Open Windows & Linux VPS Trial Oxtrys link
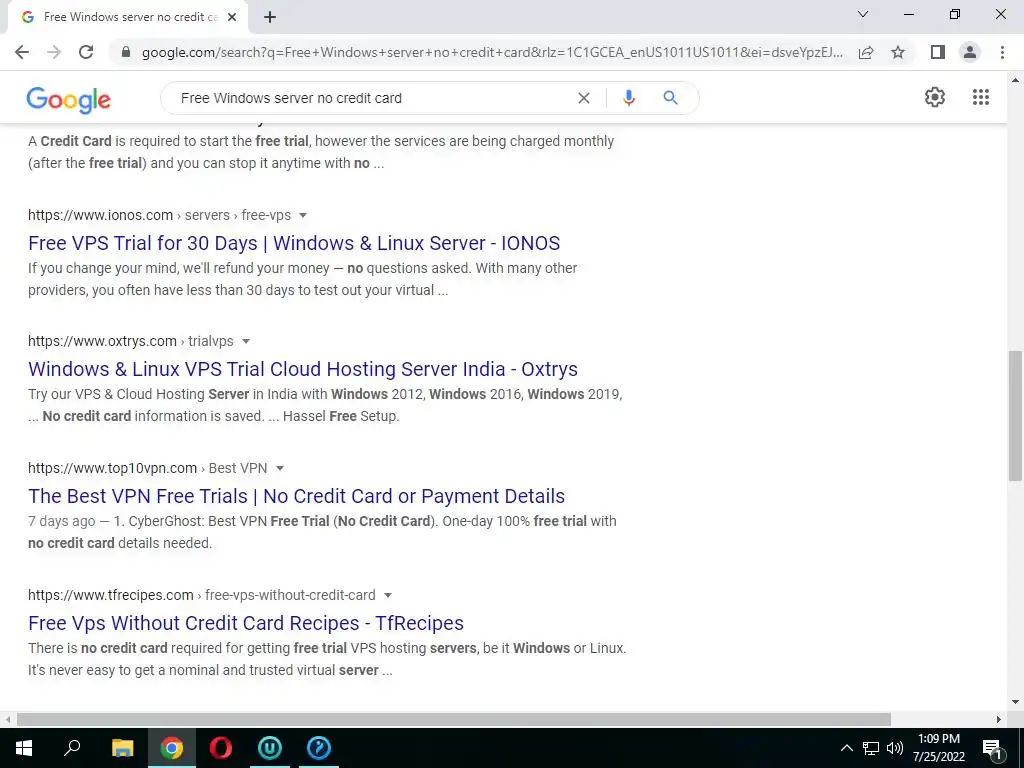The image size is (1024, 768). 303,369
